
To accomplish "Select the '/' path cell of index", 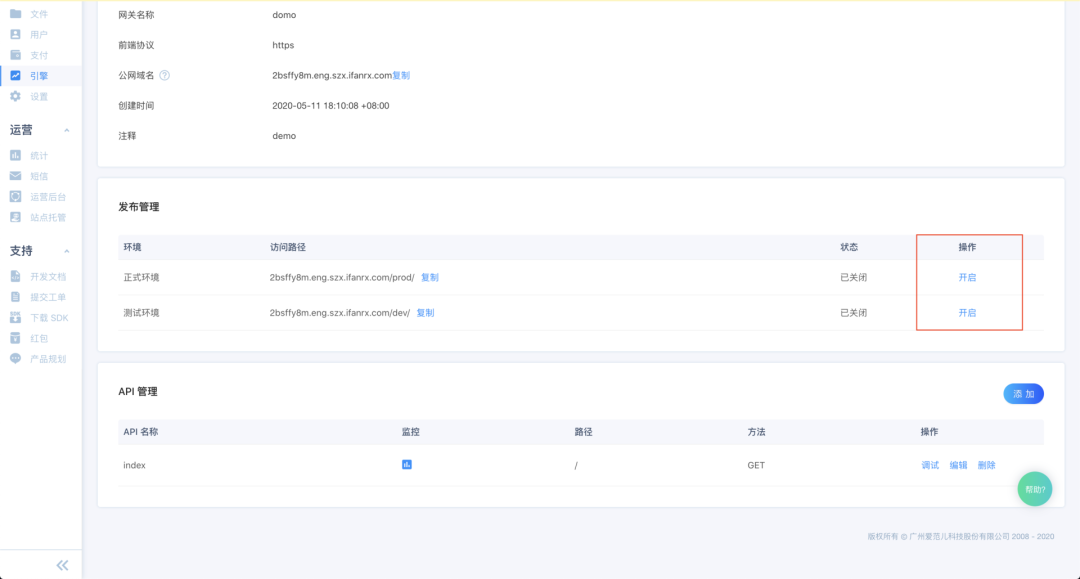I will (x=576, y=465).
